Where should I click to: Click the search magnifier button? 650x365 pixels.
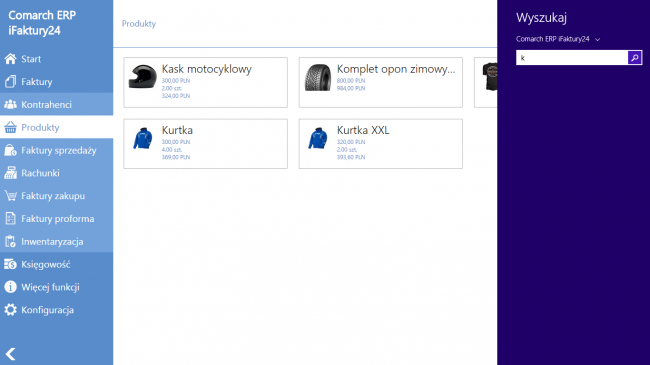(x=635, y=58)
